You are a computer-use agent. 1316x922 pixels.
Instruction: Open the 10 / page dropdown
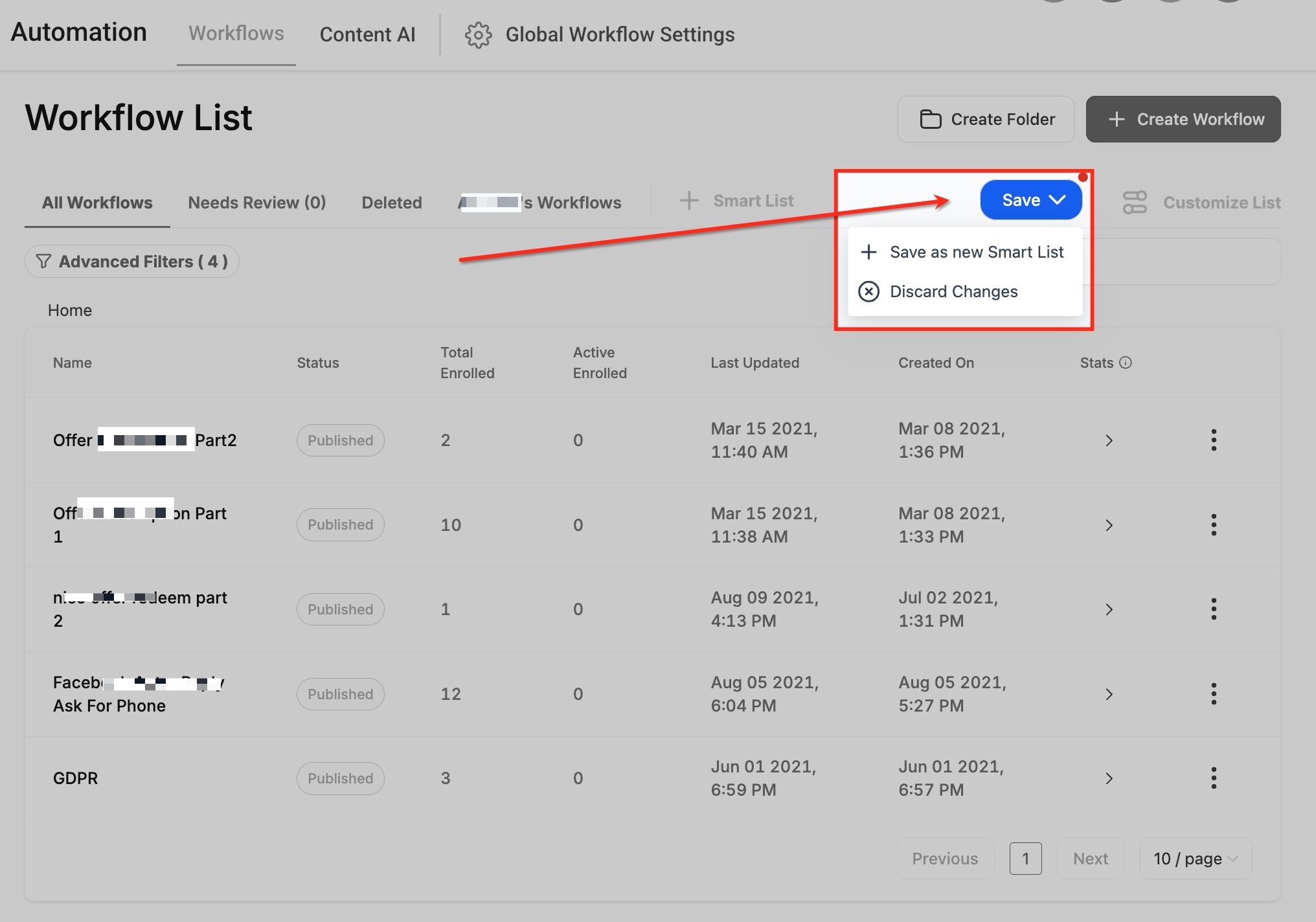pos(1196,859)
